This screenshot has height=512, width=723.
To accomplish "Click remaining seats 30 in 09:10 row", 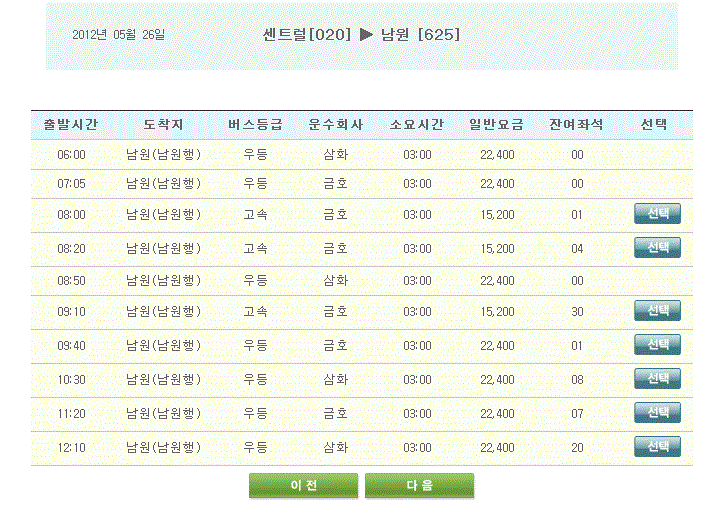I will pos(577,312).
